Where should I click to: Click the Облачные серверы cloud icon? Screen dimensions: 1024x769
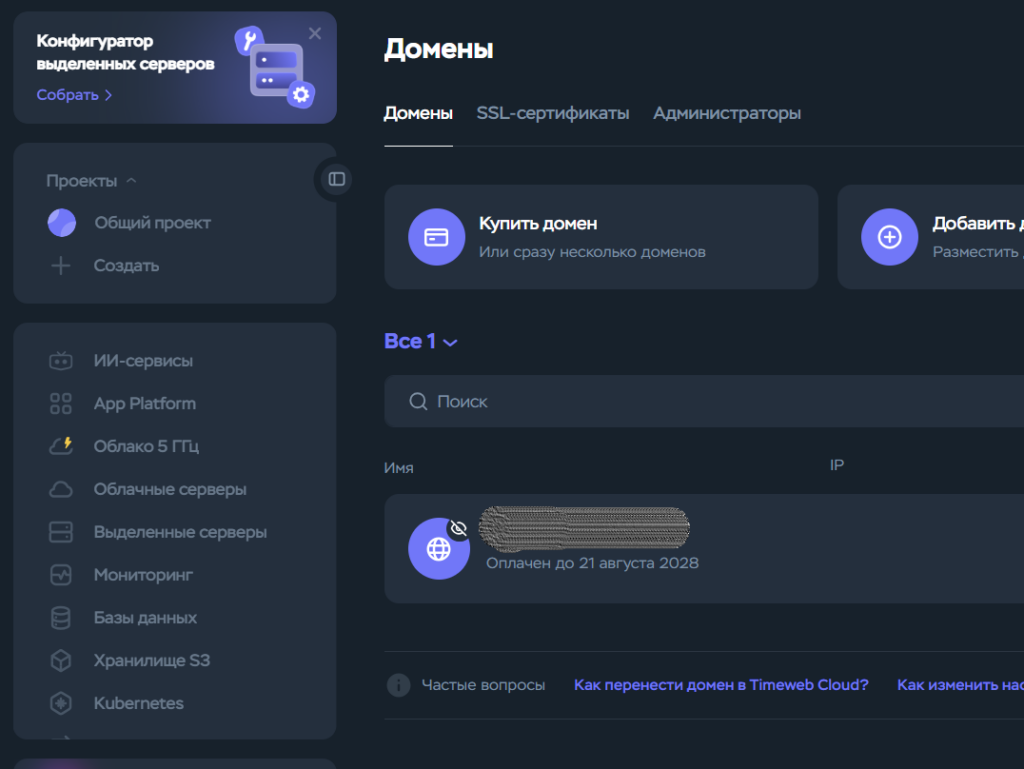click(61, 489)
